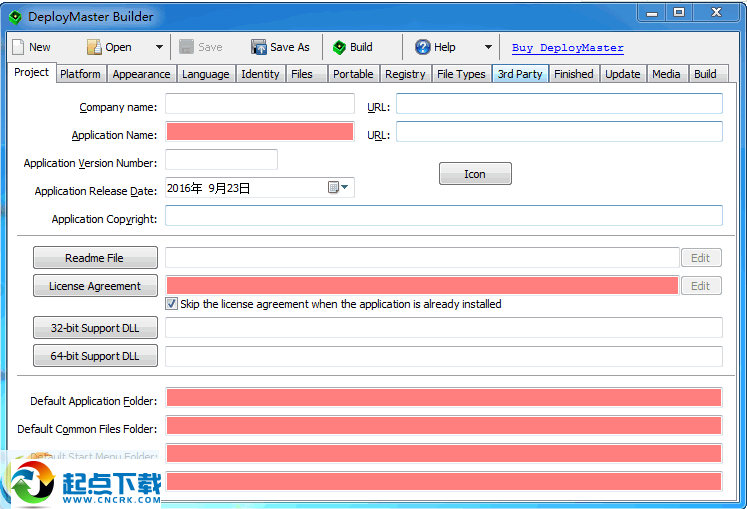747x509 pixels.
Task: Focus the Application Version Number field
Action: tap(222, 160)
